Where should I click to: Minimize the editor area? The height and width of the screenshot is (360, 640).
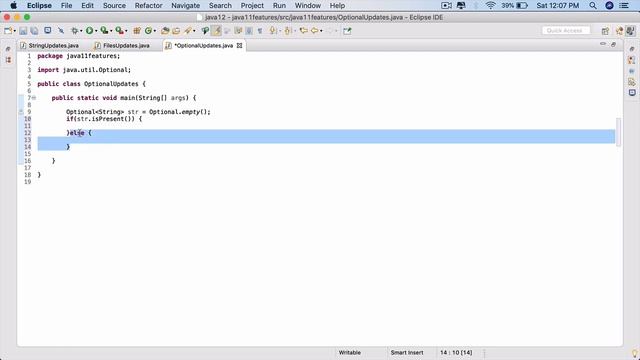click(x=603, y=44)
